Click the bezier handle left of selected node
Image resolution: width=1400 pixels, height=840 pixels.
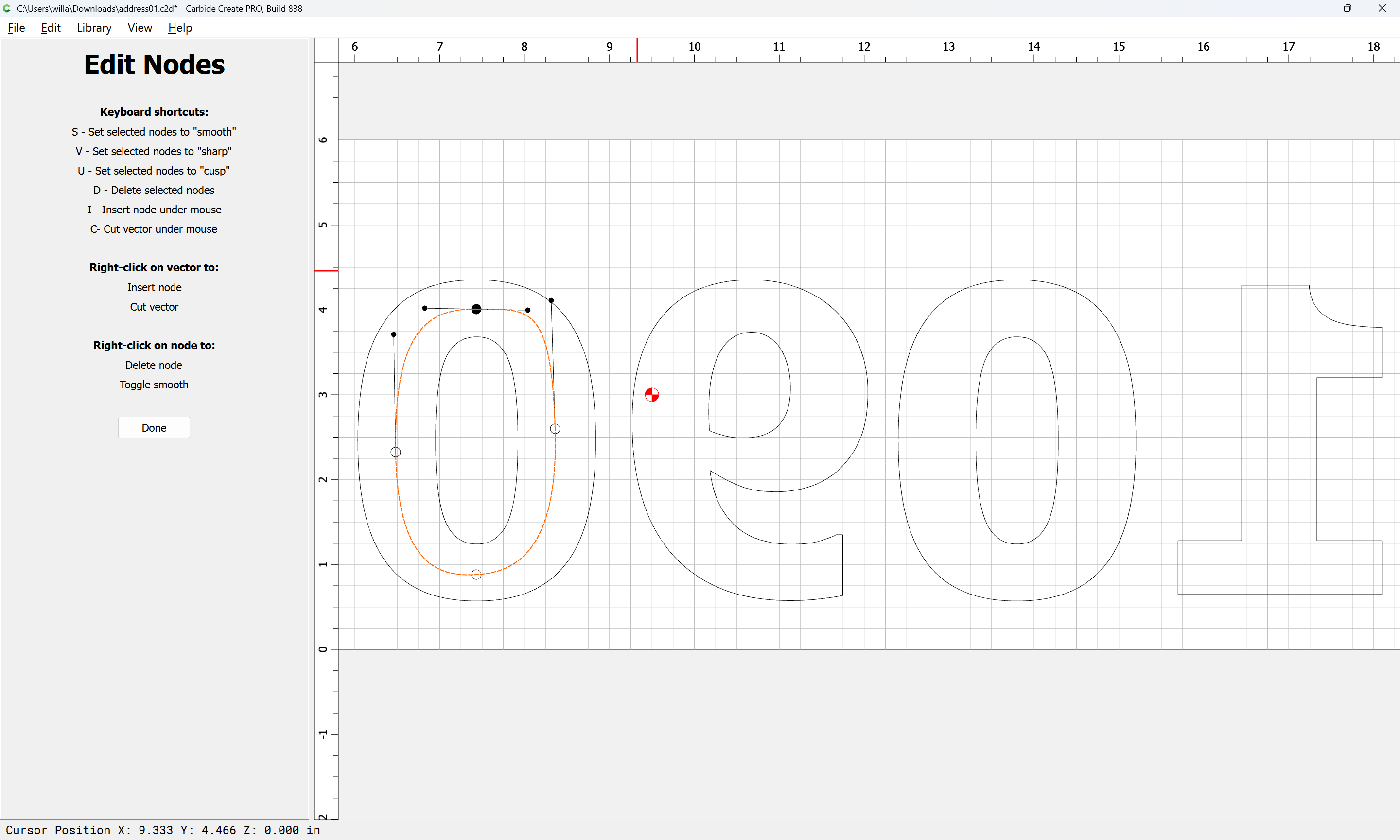pyautogui.click(x=425, y=309)
